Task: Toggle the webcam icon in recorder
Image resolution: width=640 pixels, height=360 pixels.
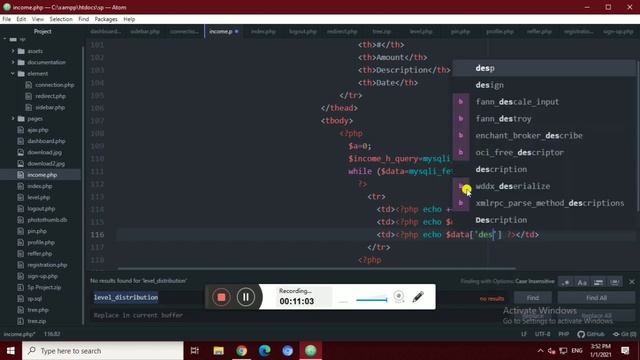Action: (399, 297)
